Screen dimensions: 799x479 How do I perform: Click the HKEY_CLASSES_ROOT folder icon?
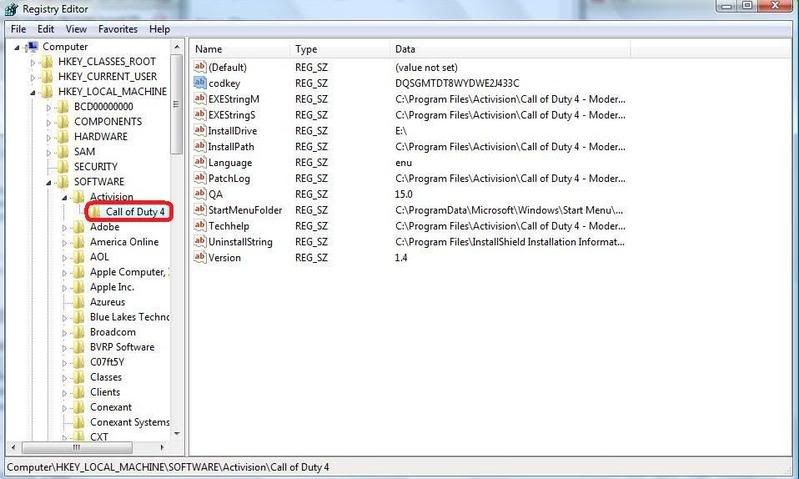point(47,62)
